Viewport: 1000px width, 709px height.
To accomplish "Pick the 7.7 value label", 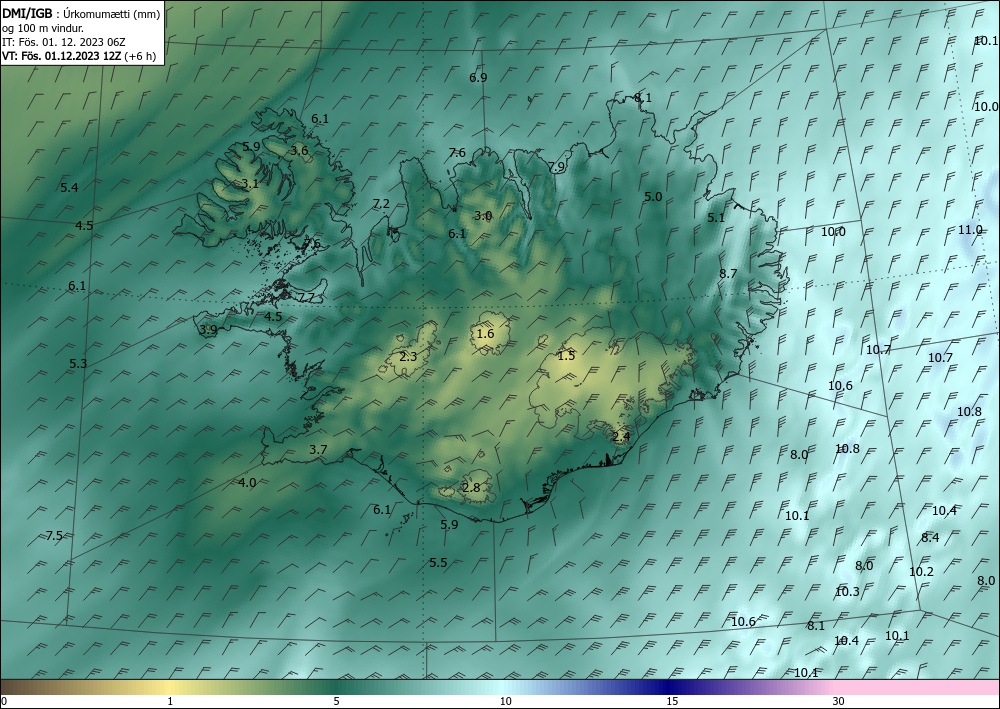I will point(306,298).
